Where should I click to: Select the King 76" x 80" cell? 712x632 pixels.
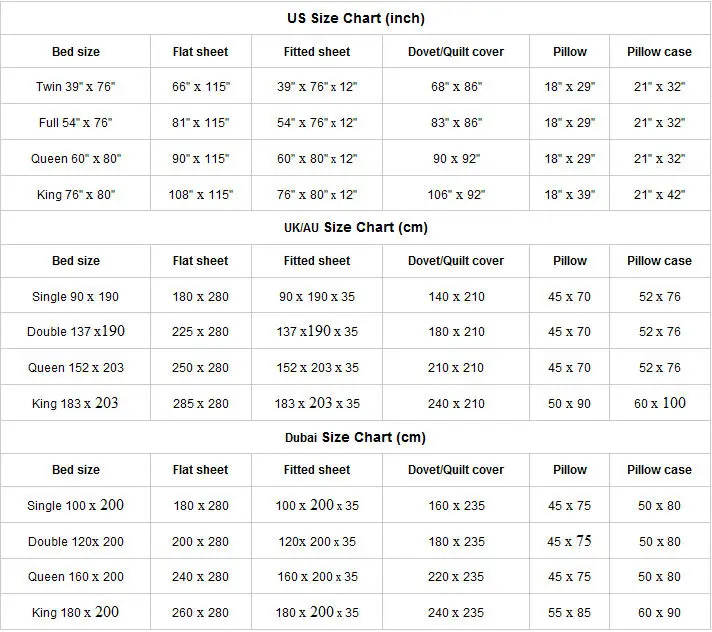[x=76, y=194]
